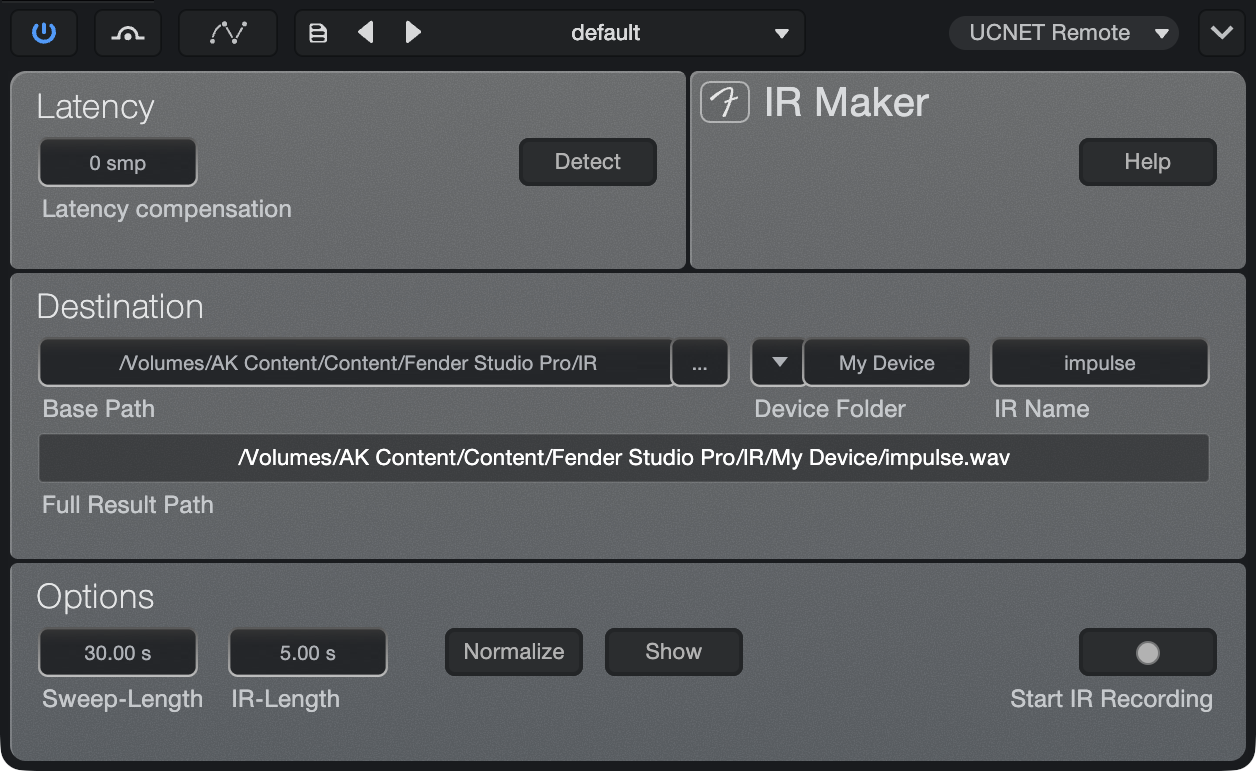The width and height of the screenshot is (1256, 771).
Task: Click the Base Path field
Action: [356, 363]
